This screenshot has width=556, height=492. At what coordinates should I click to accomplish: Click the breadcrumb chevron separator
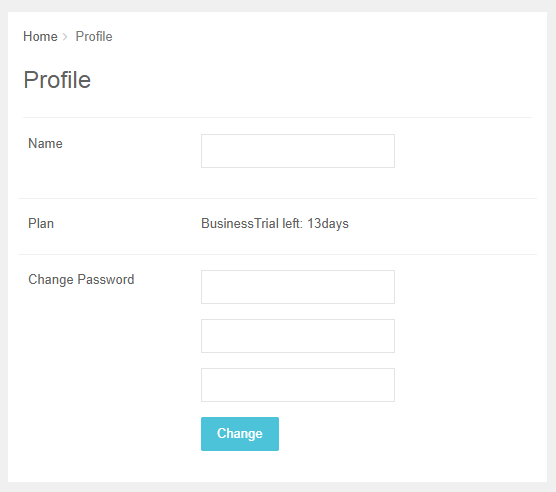(x=65, y=37)
